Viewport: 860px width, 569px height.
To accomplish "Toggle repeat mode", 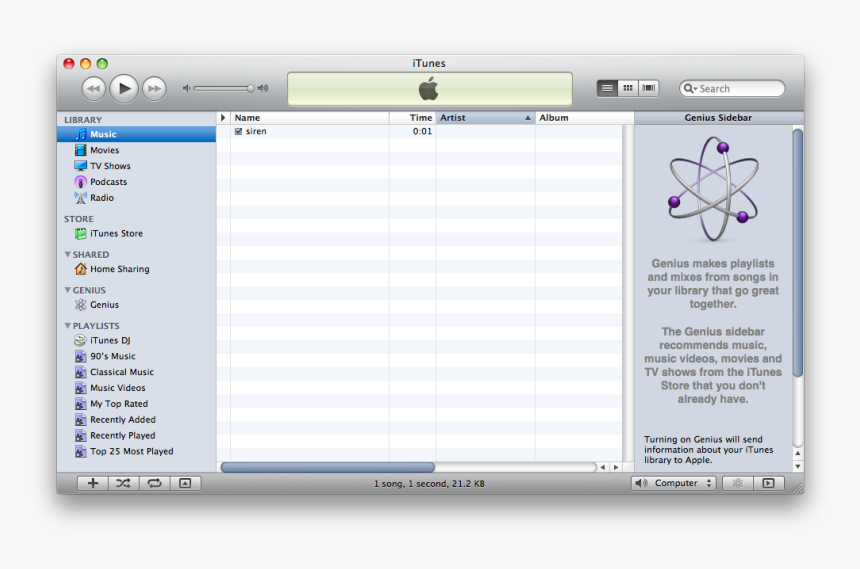I will tap(154, 483).
